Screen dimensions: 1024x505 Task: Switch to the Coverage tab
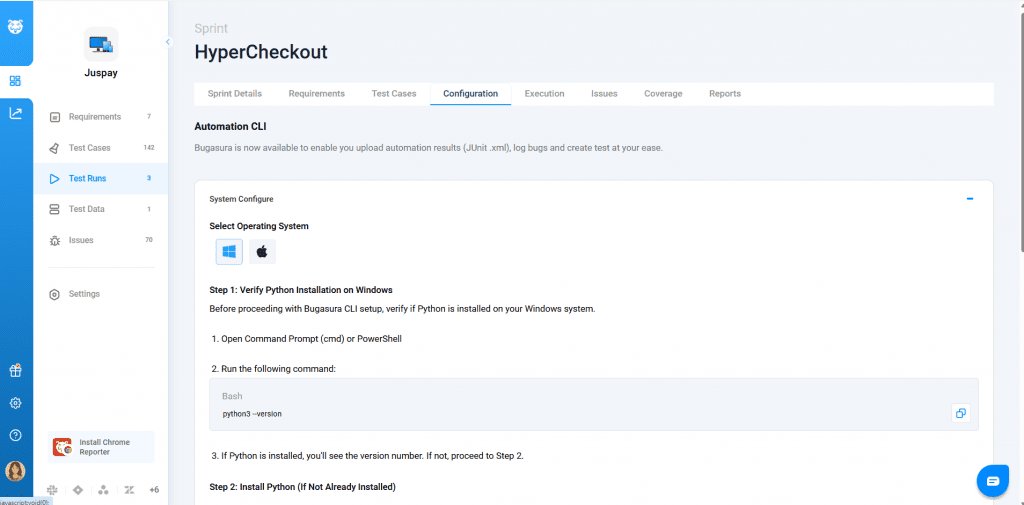[663, 93]
